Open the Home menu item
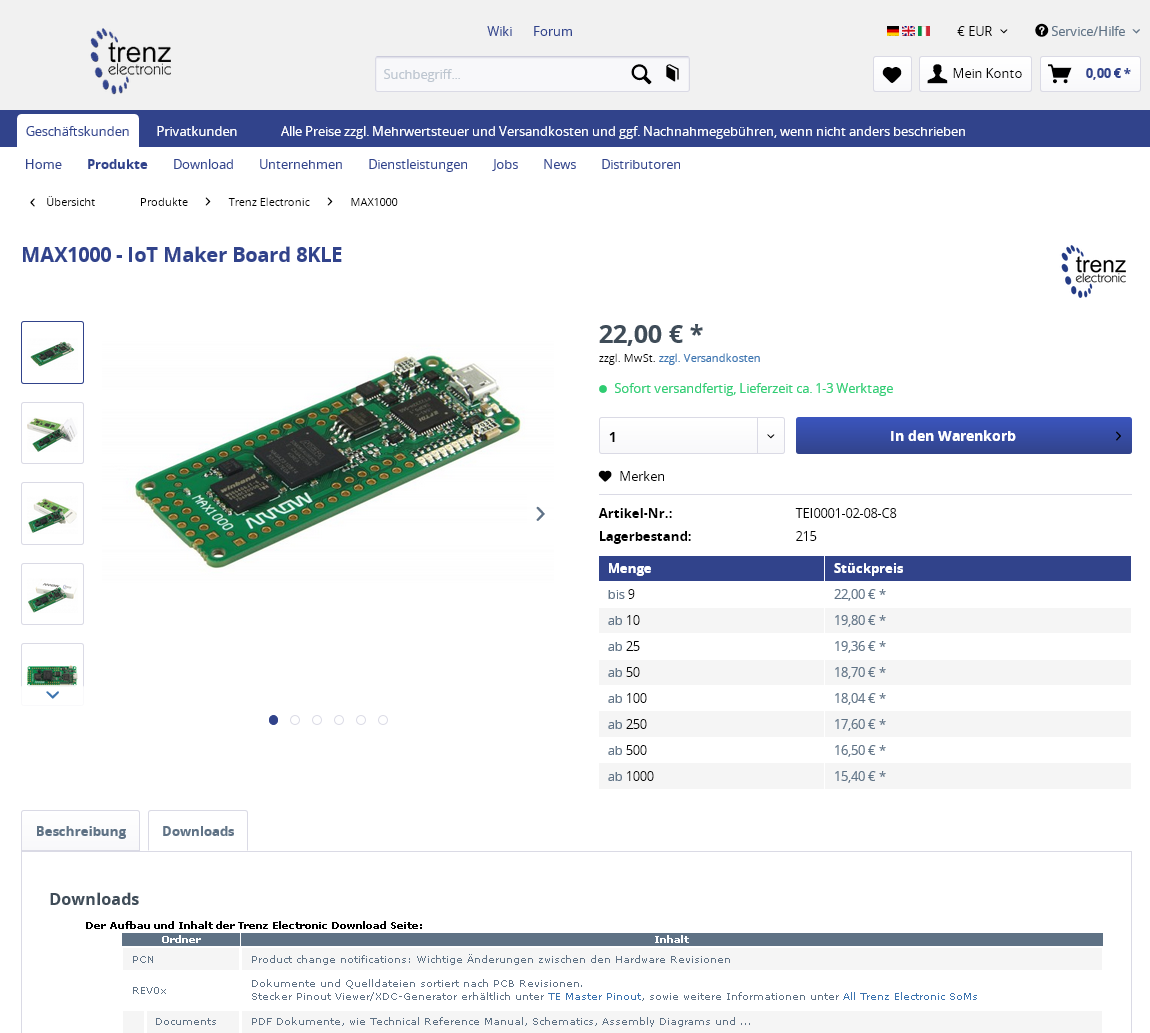 pyautogui.click(x=43, y=164)
